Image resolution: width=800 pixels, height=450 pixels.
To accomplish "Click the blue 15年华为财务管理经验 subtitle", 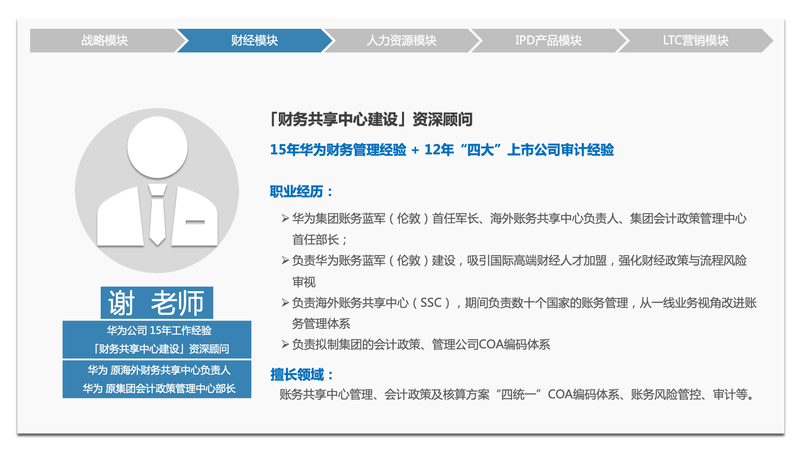I will tap(441, 150).
